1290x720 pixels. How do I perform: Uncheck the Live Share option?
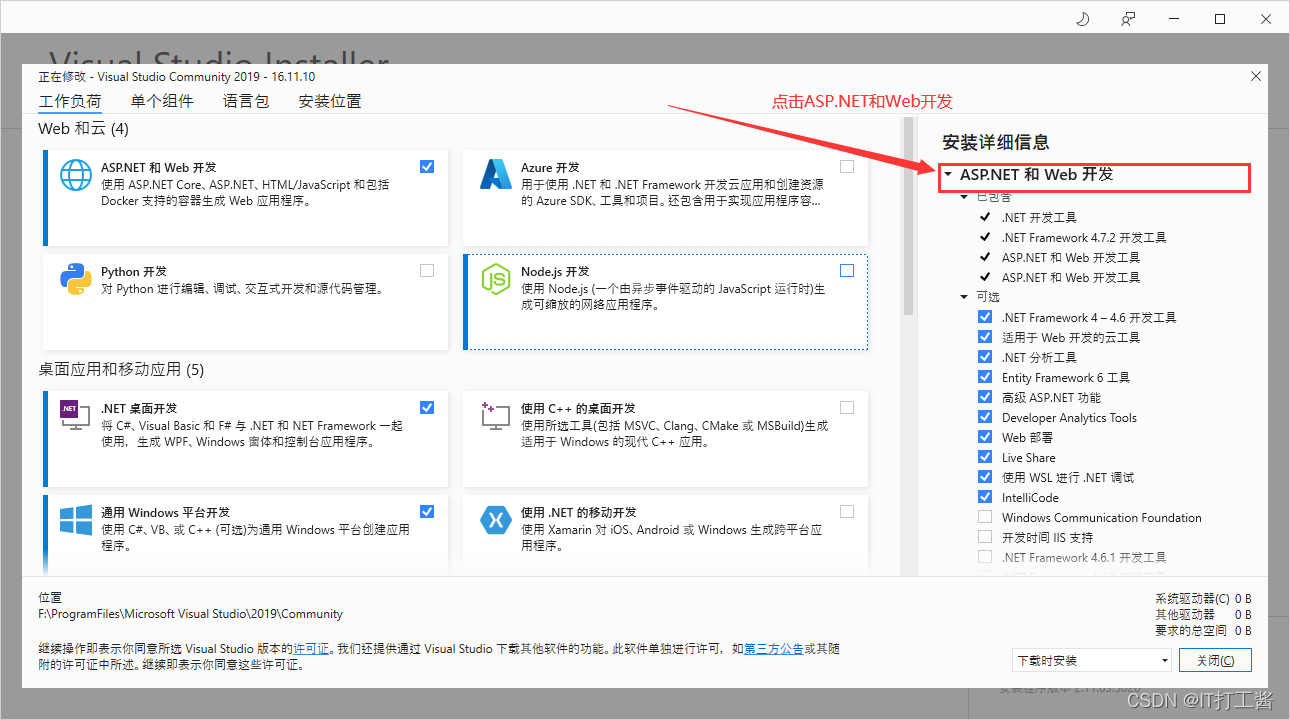point(985,457)
